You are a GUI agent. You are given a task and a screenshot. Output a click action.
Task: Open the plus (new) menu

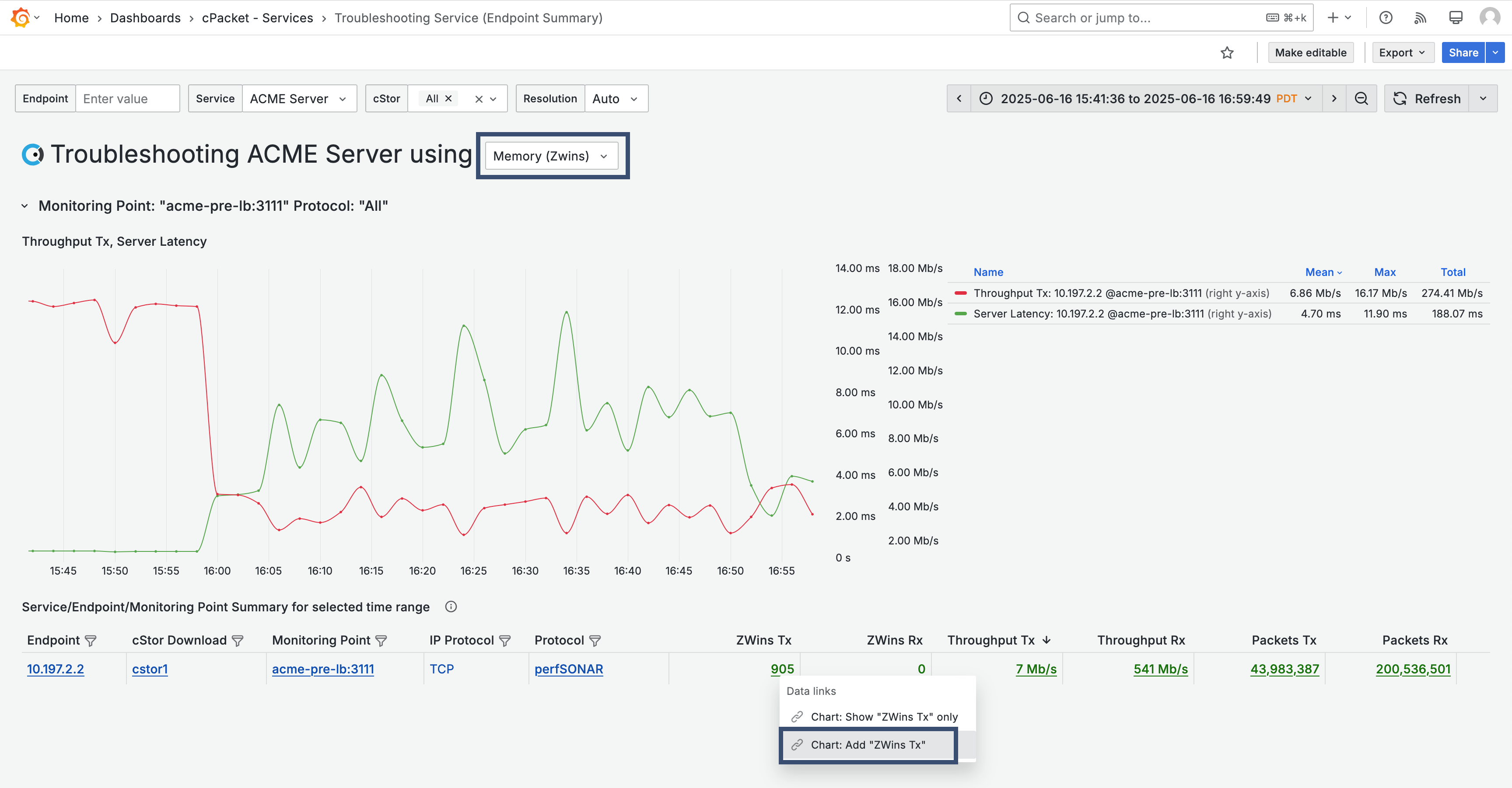click(x=1339, y=17)
